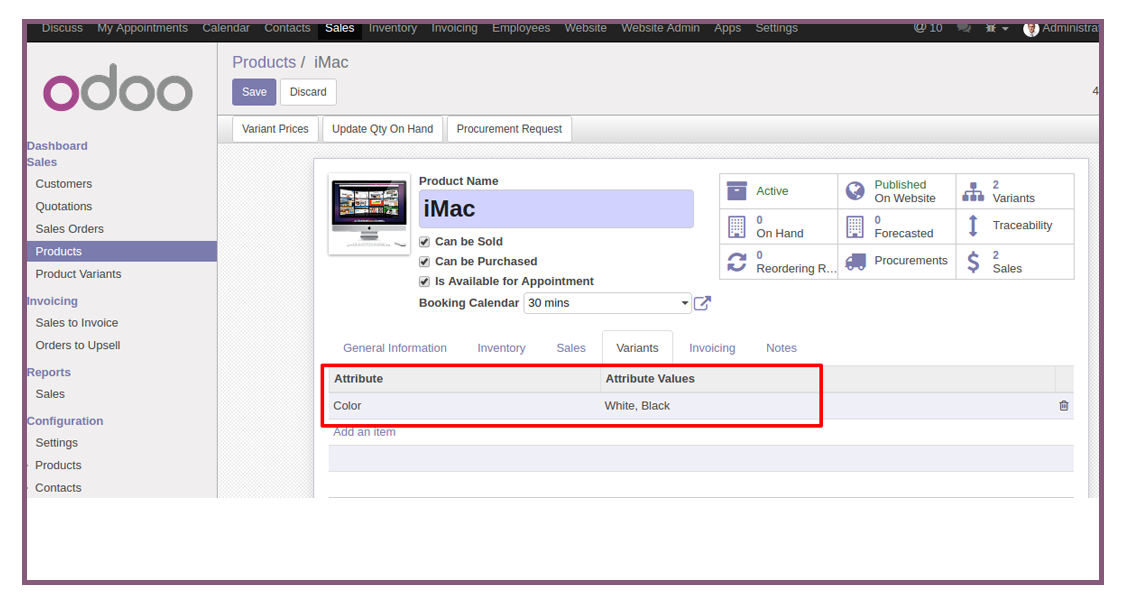Image resolution: width=1126 pixels, height=607 pixels.
Task: Click the Published On Website globe icon
Action: [855, 190]
